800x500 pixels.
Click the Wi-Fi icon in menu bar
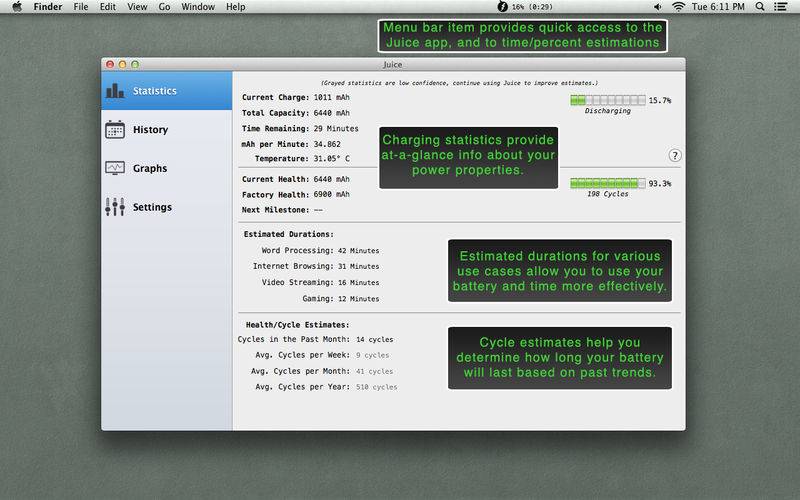[678, 7]
